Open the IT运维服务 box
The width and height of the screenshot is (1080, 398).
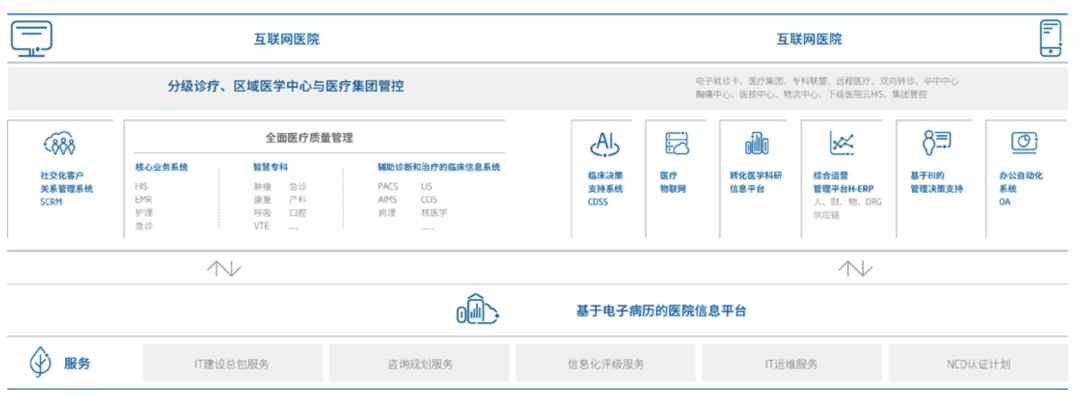792,363
